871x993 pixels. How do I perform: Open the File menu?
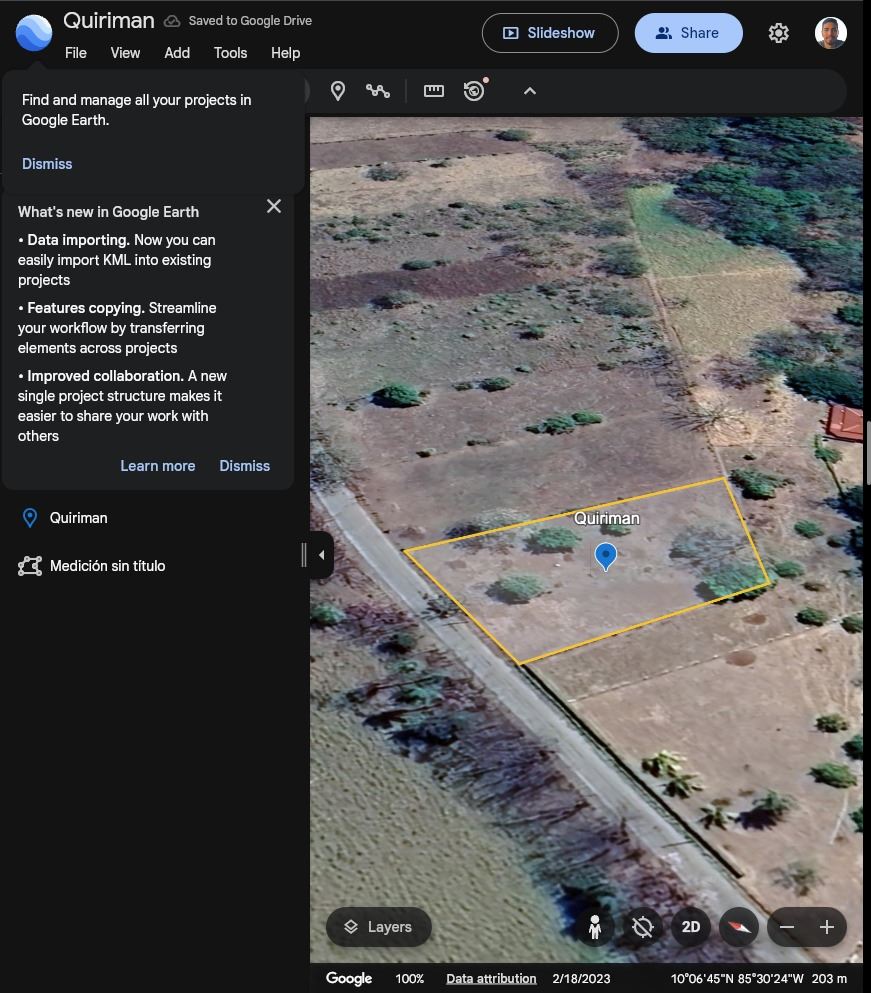tap(75, 53)
